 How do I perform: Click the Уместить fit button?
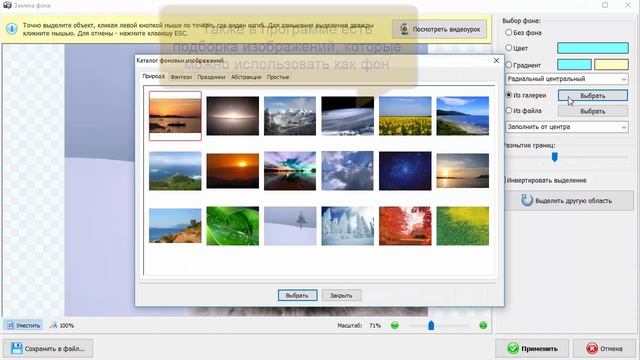23,325
